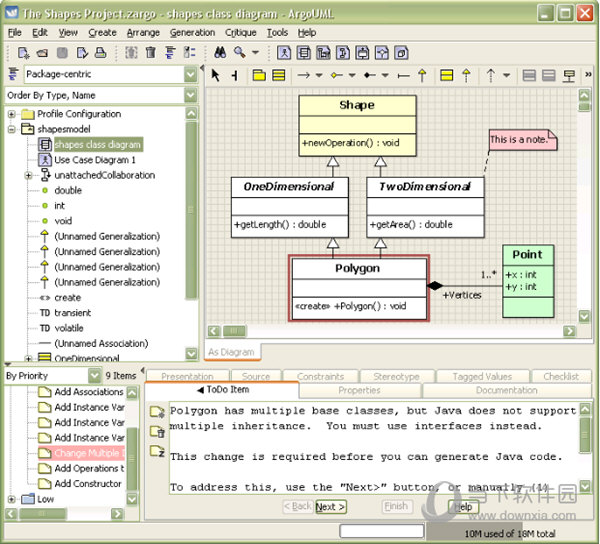Expand the Profile Configuration tree node

[x=11, y=114]
